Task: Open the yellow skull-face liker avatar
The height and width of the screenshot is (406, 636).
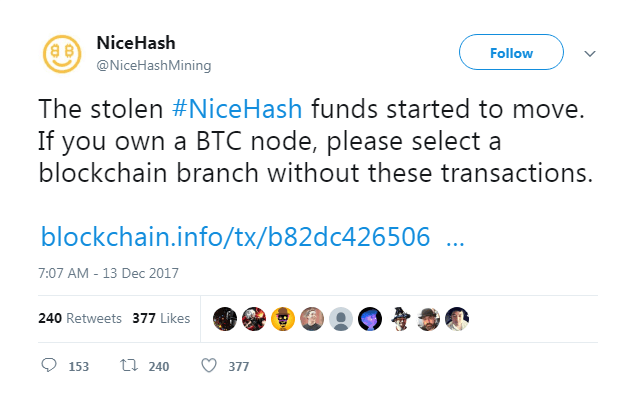Action: (x=283, y=319)
